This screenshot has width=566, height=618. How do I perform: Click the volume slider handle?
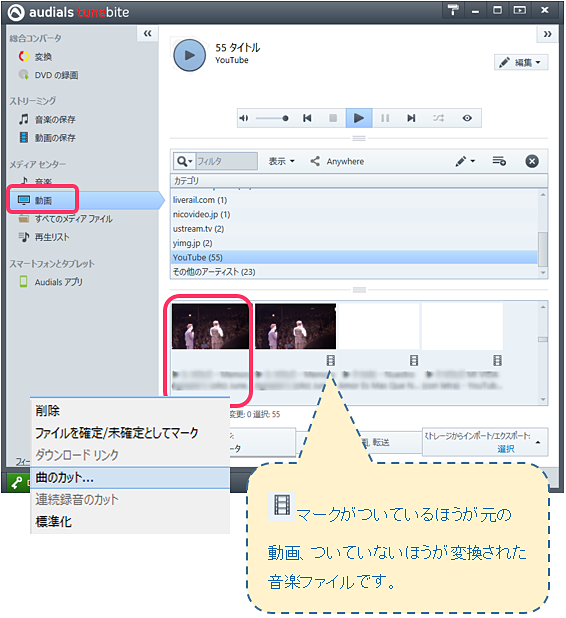[285, 118]
